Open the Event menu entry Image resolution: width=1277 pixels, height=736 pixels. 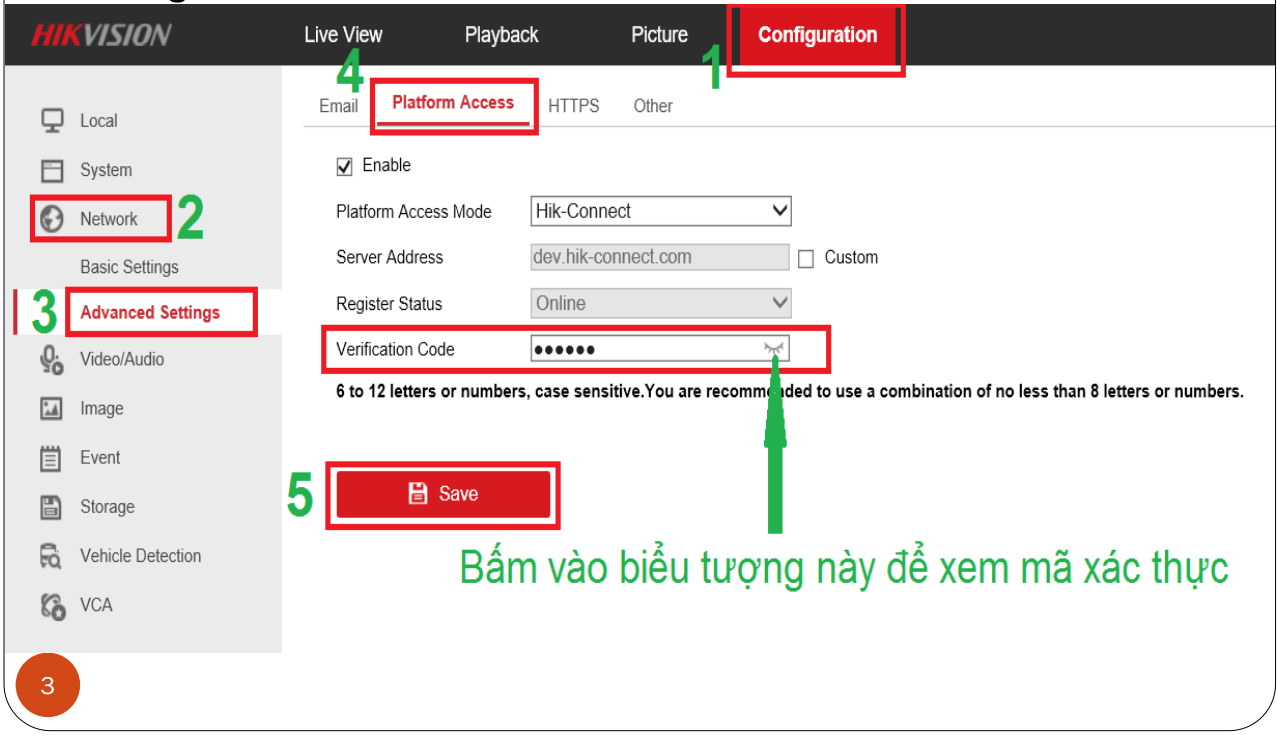pos(100,458)
